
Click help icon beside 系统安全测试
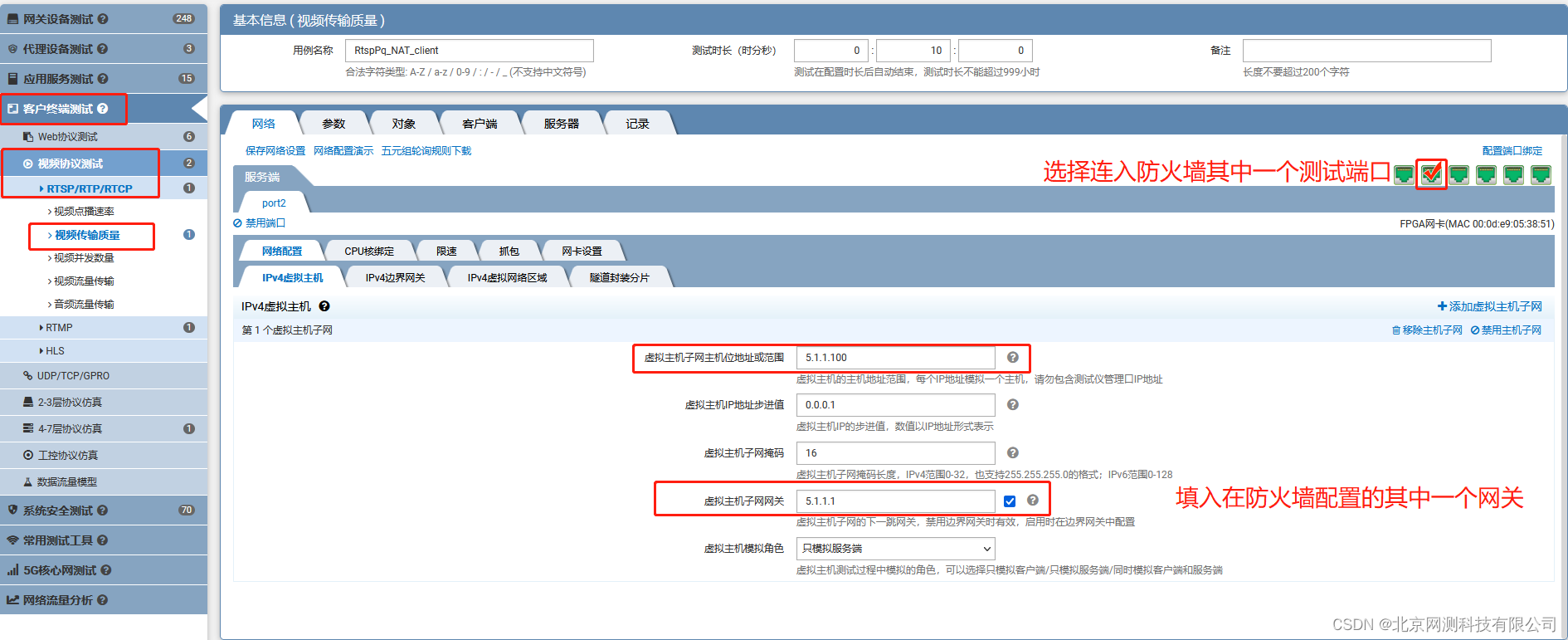(103, 511)
